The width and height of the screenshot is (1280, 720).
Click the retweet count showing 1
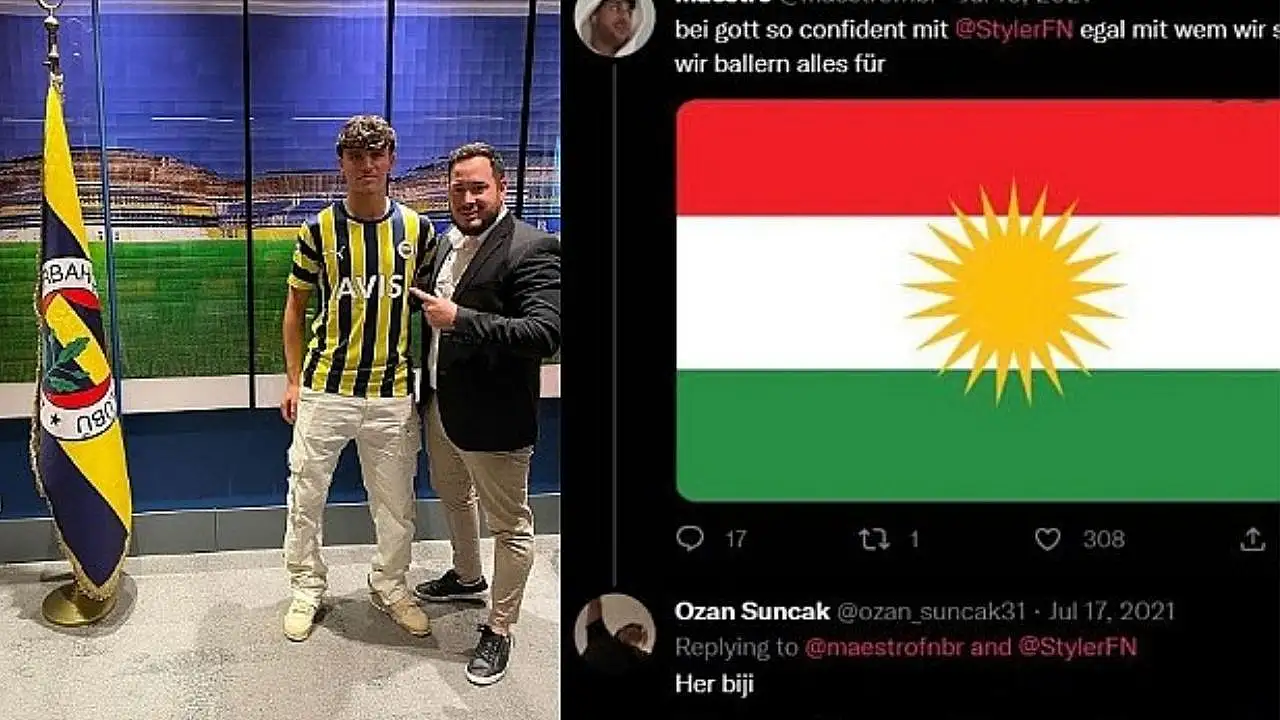(914, 539)
